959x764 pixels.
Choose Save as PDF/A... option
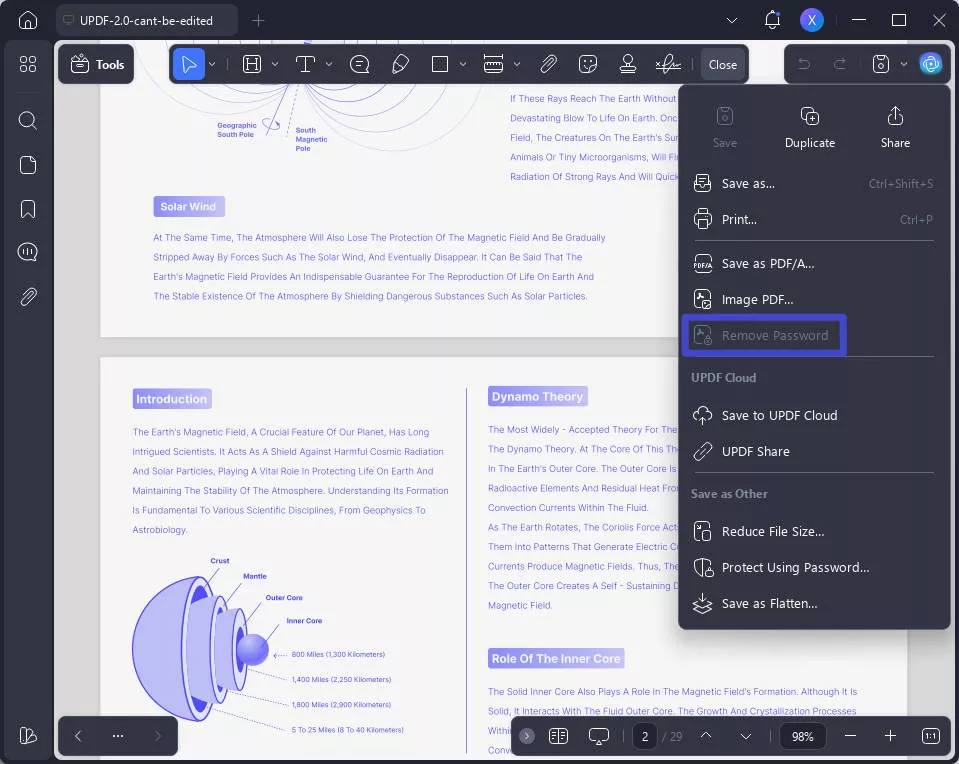point(813,264)
